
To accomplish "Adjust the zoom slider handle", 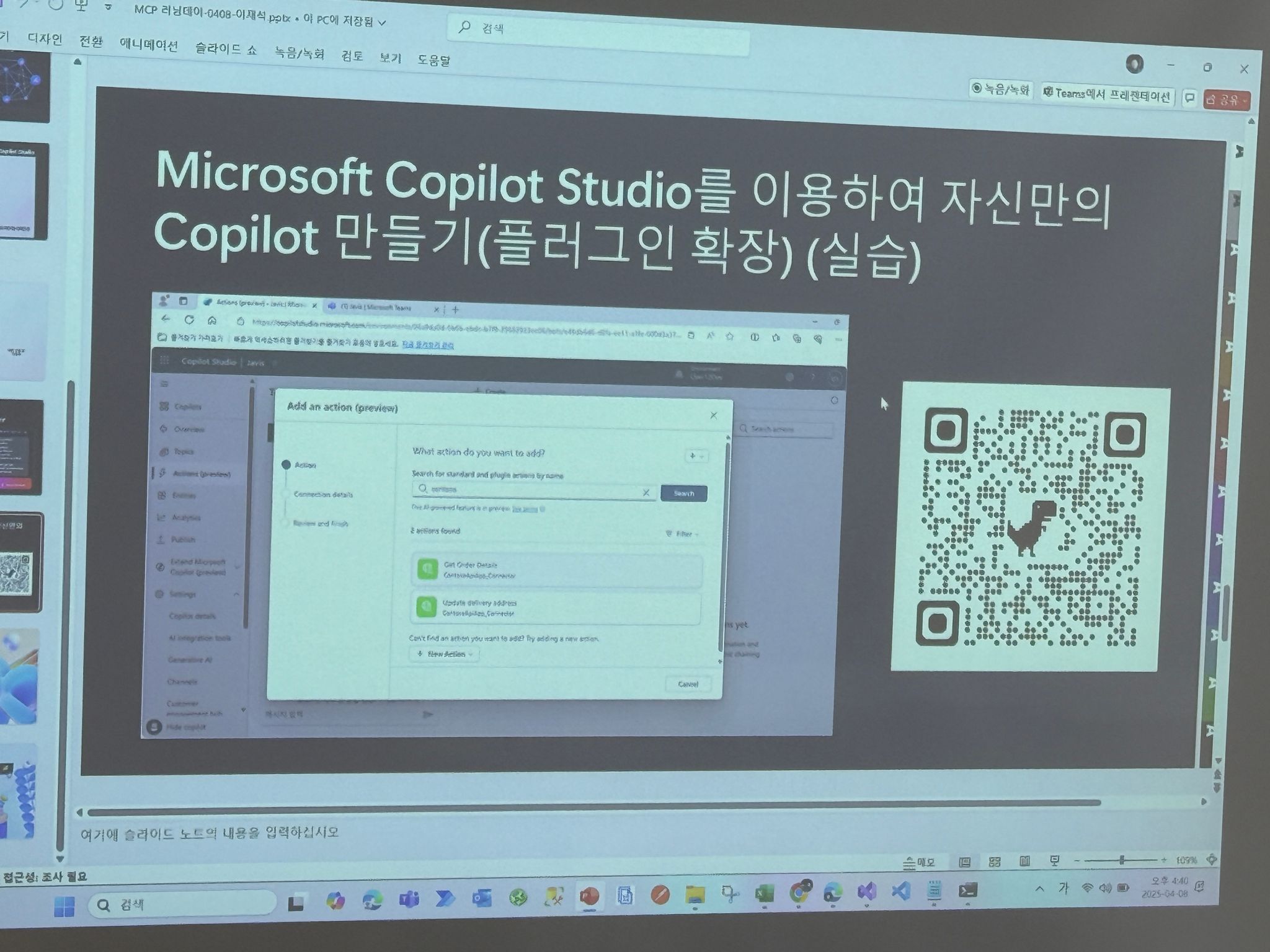I will 1122,860.
